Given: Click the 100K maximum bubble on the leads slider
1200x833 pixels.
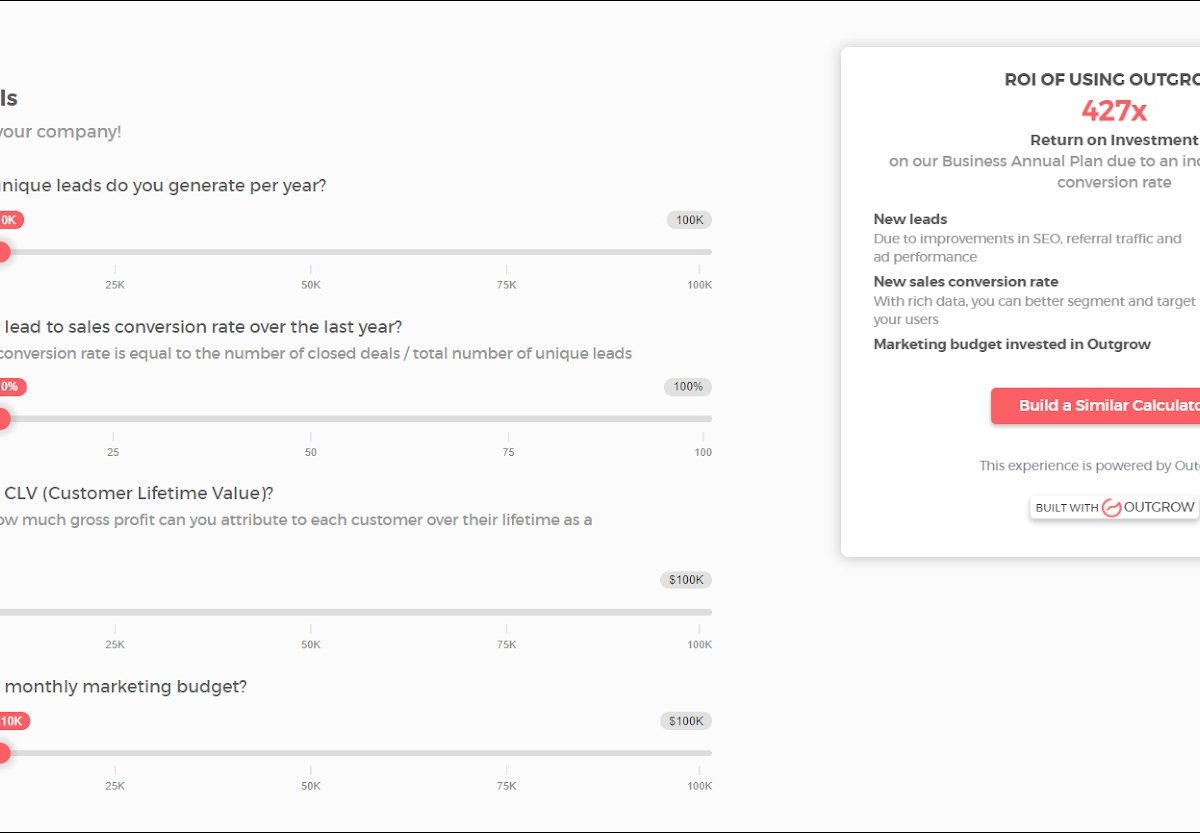Looking at the screenshot, I should click(689, 220).
